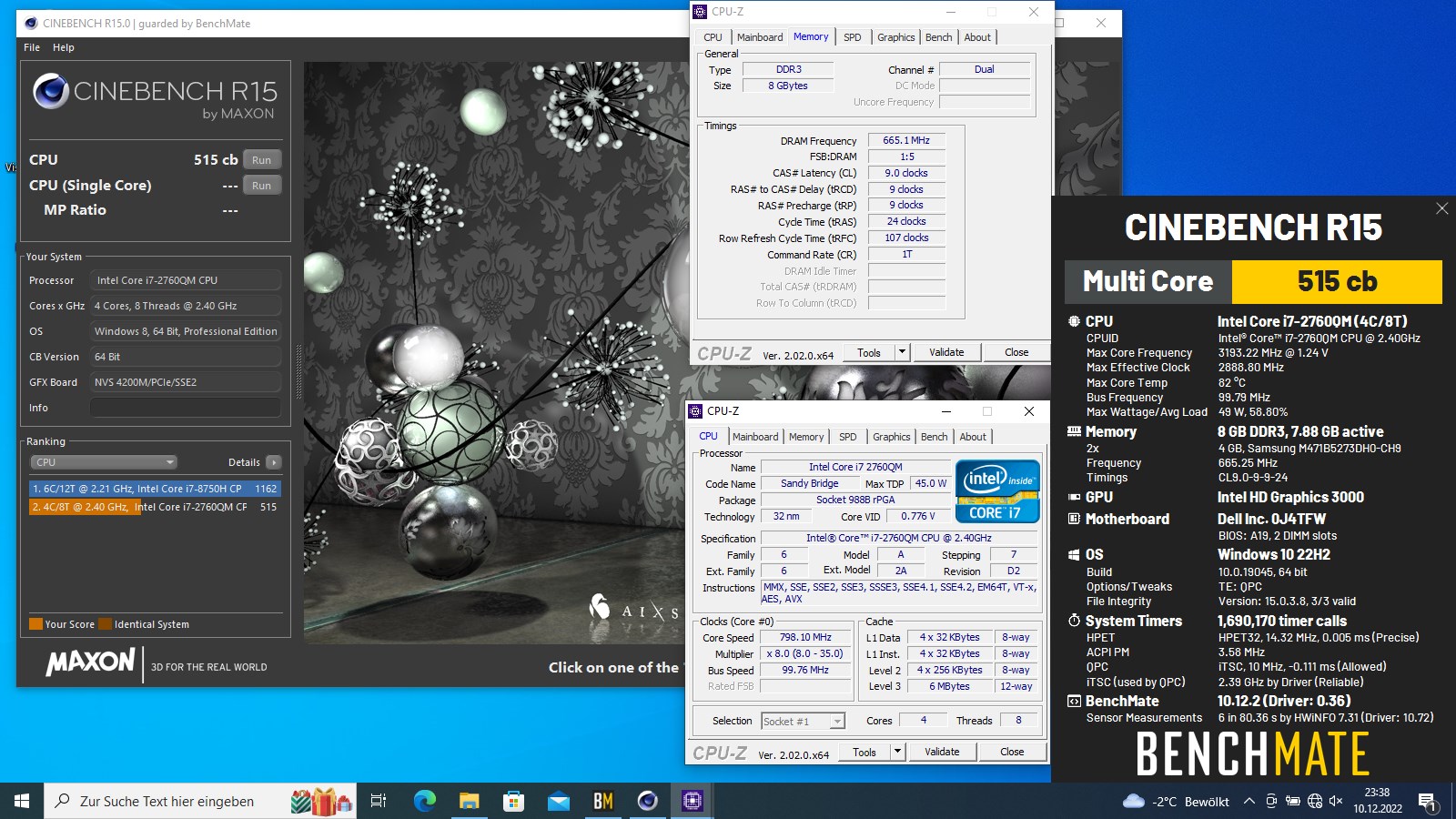Click the System Timers stopwatch icon
The height and width of the screenshot is (819, 1456).
[1074, 621]
